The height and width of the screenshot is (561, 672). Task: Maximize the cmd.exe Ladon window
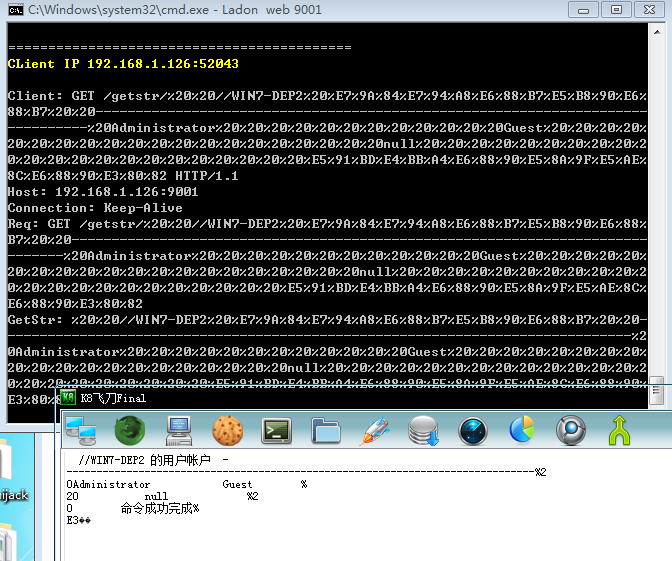point(616,10)
